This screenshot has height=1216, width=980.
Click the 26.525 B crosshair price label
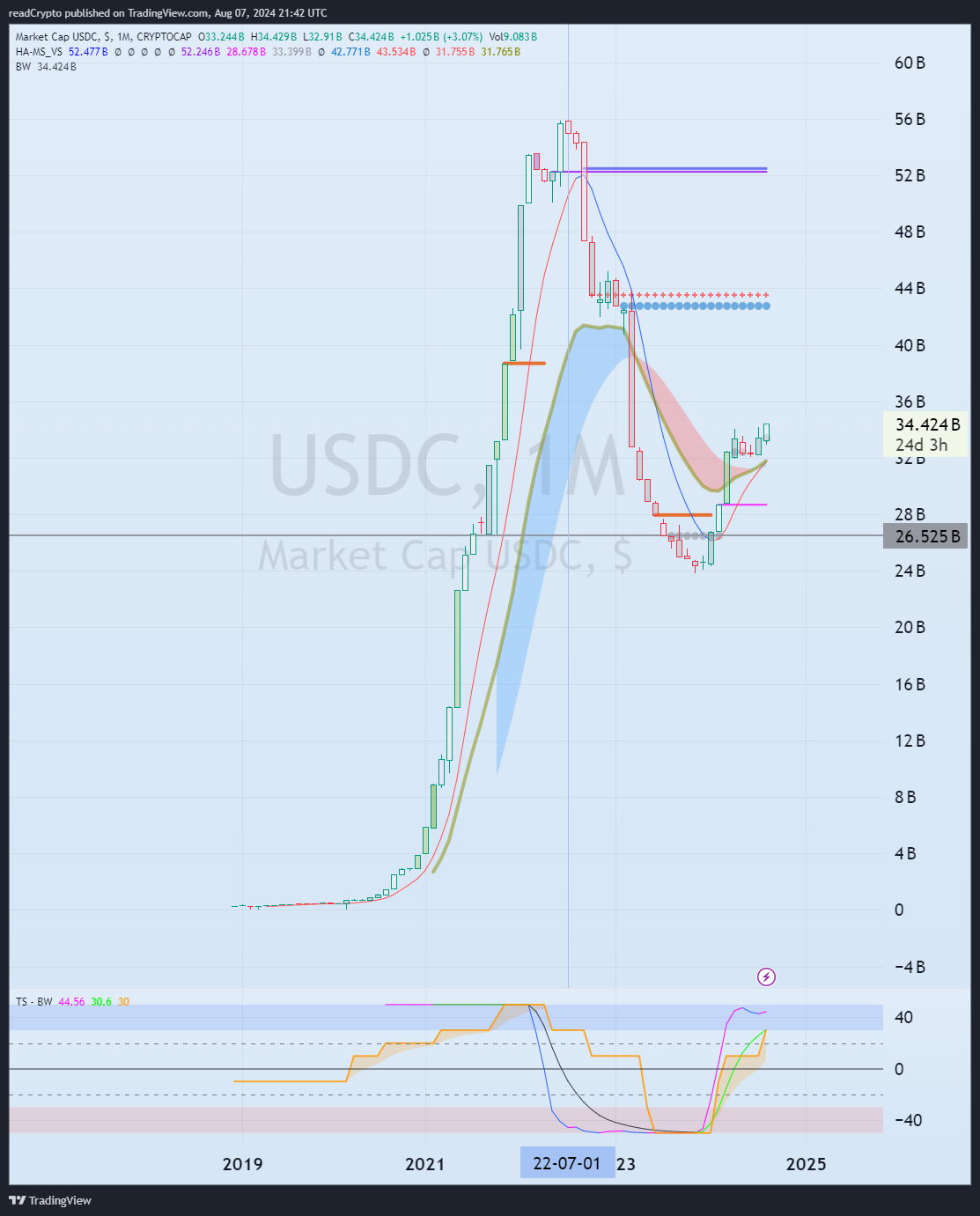point(926,535)
